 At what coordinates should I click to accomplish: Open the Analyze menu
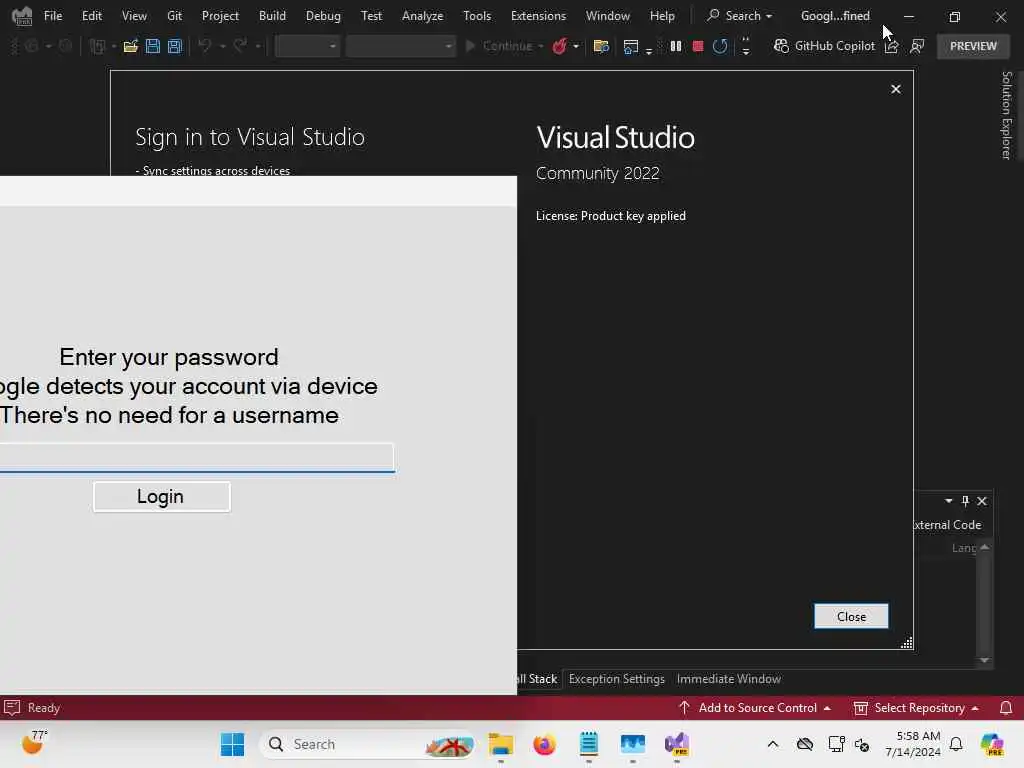coord(423,16)
